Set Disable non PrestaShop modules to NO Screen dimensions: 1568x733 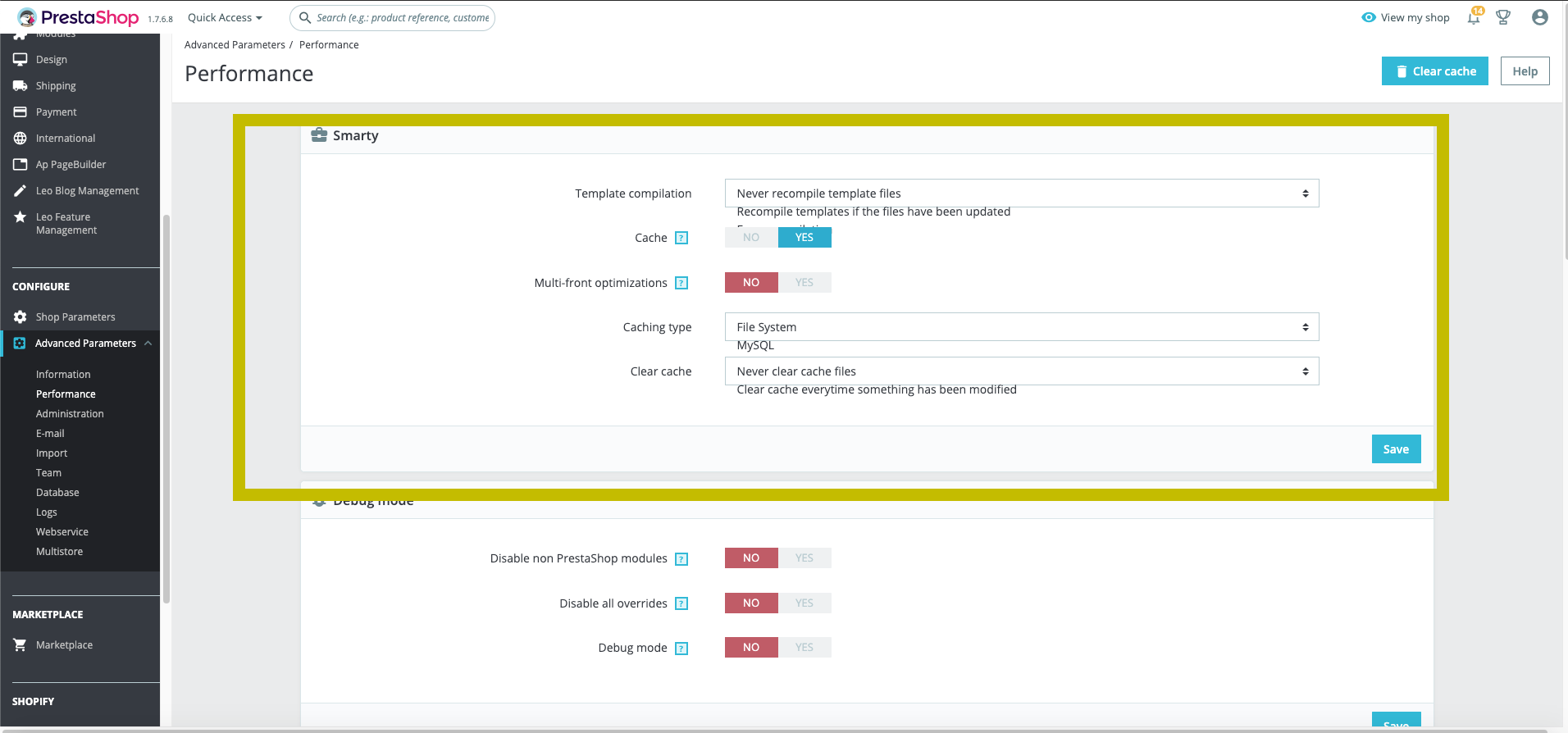[751, 558]
